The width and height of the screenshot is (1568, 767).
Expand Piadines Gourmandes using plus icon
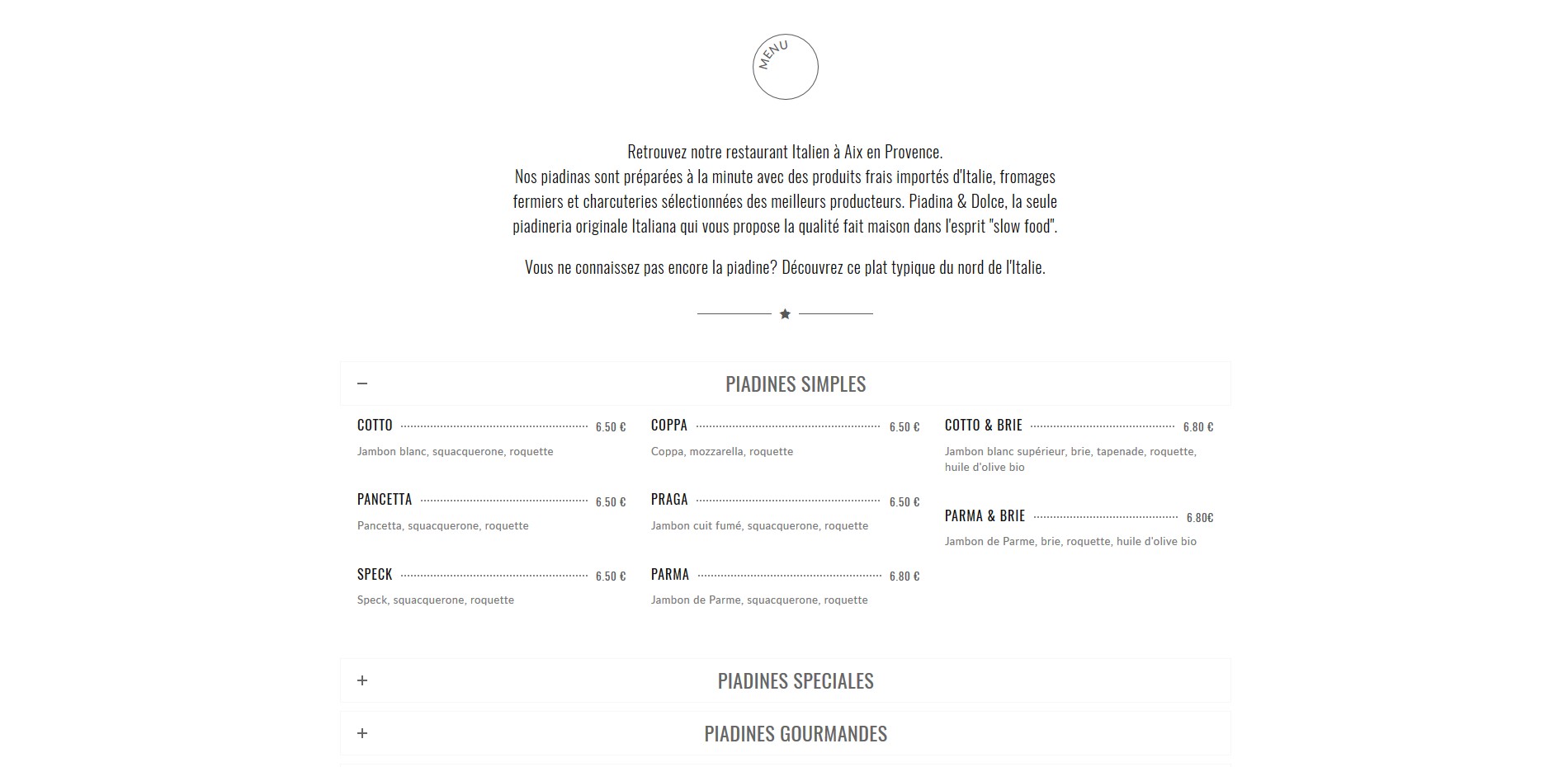coord(362,733)
